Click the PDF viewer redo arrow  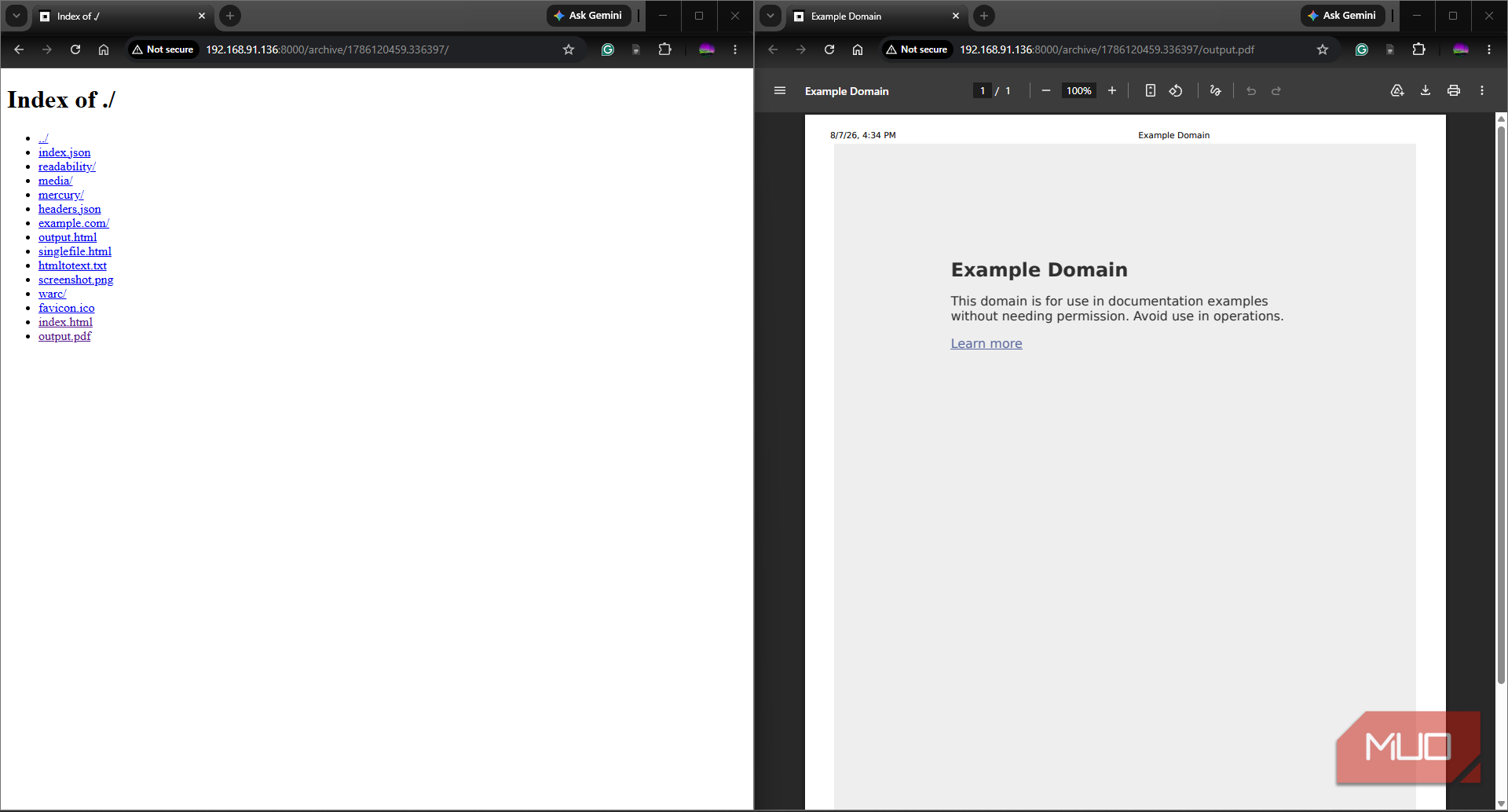1276,91
